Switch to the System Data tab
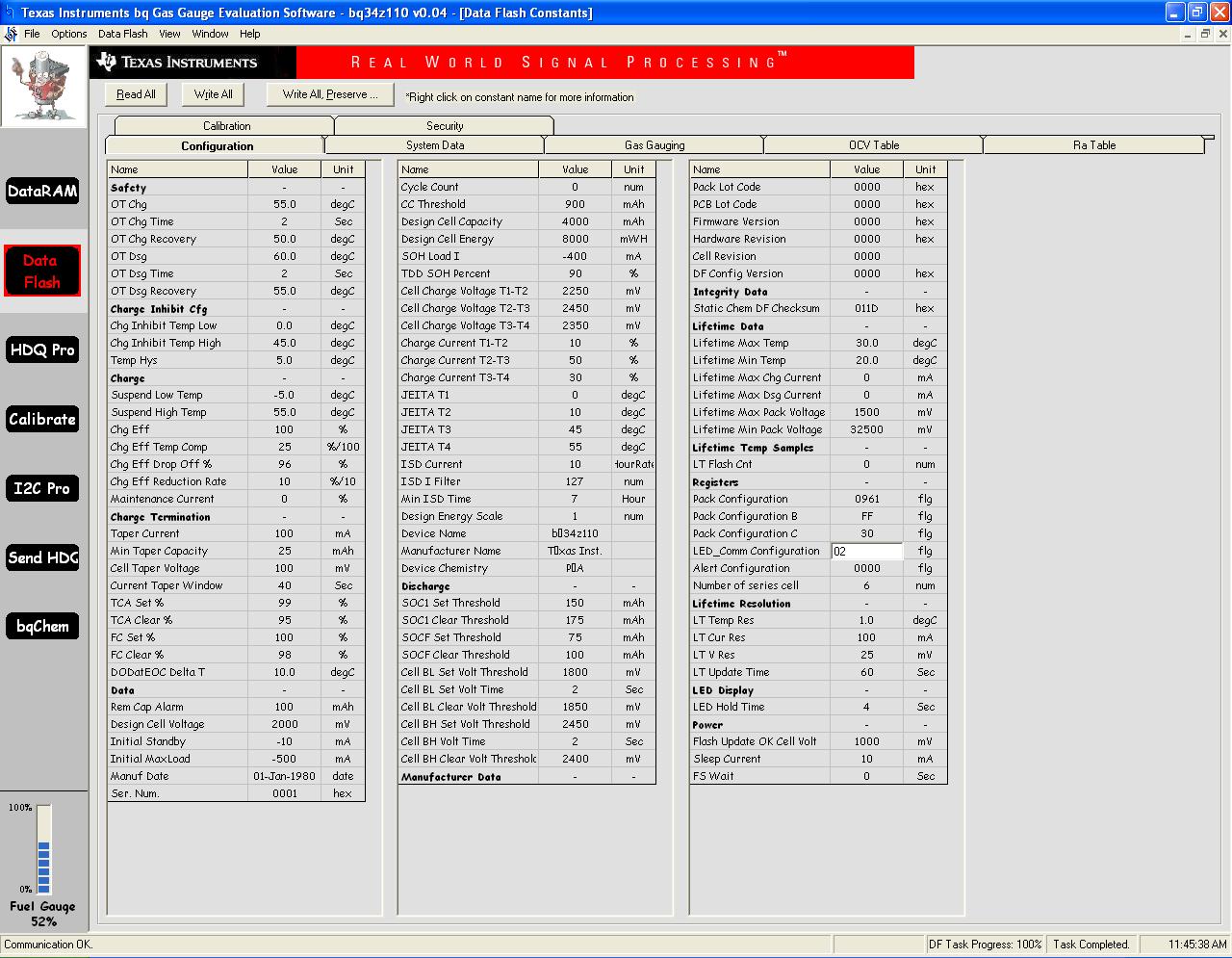Image resolution: width=1232 pixels, height=958 pixels. [x=435, y=145]
